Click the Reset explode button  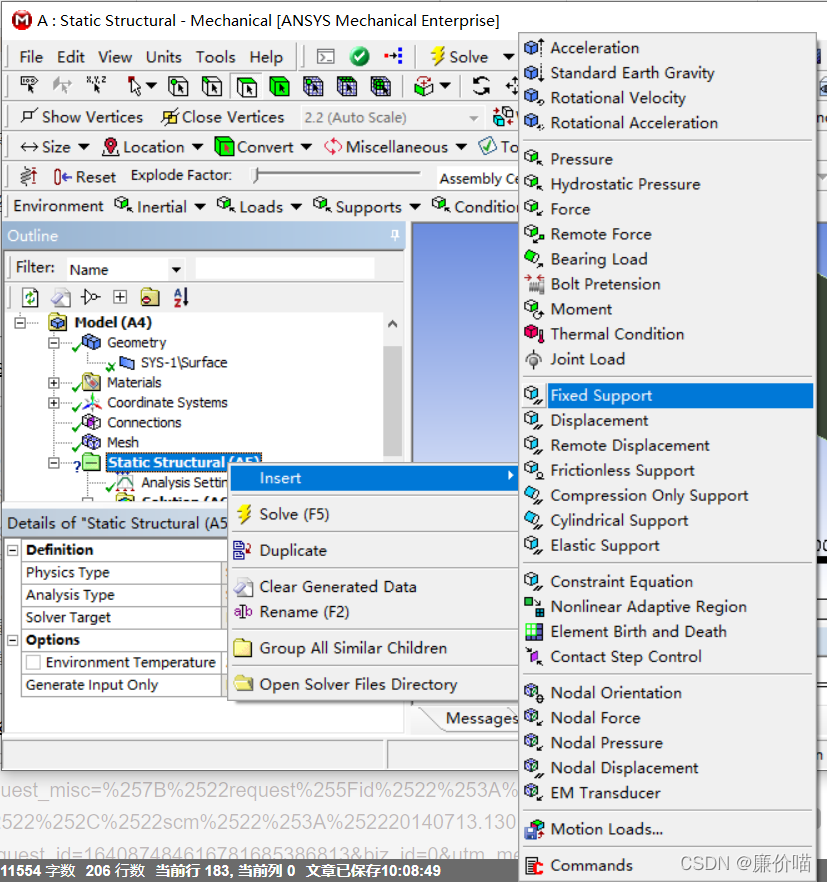tap(85, 177)
